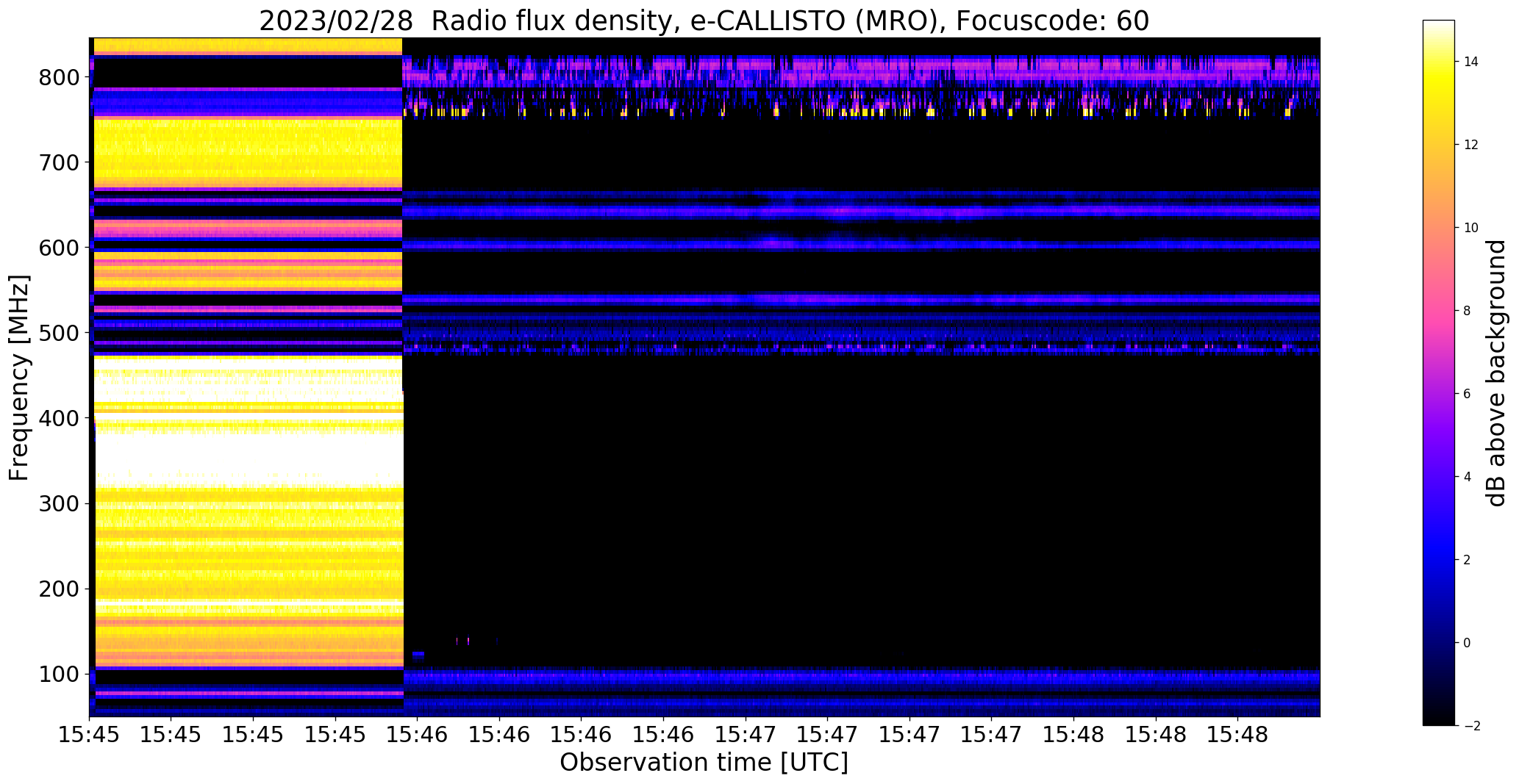1519x784 pixels.
Task: Click the colorbar tick label 8
Action: (1468, 311)
